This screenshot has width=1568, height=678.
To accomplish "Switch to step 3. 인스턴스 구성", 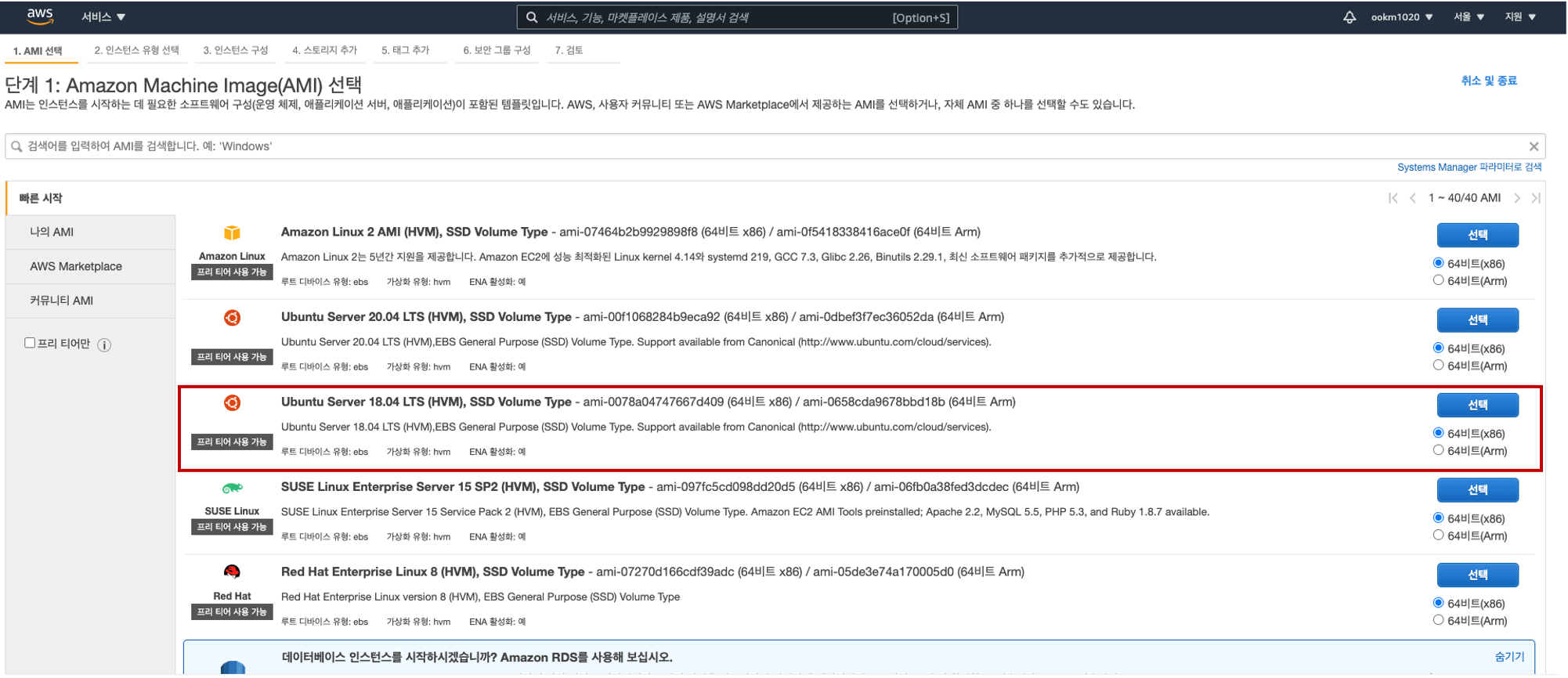I will point(235,50).
